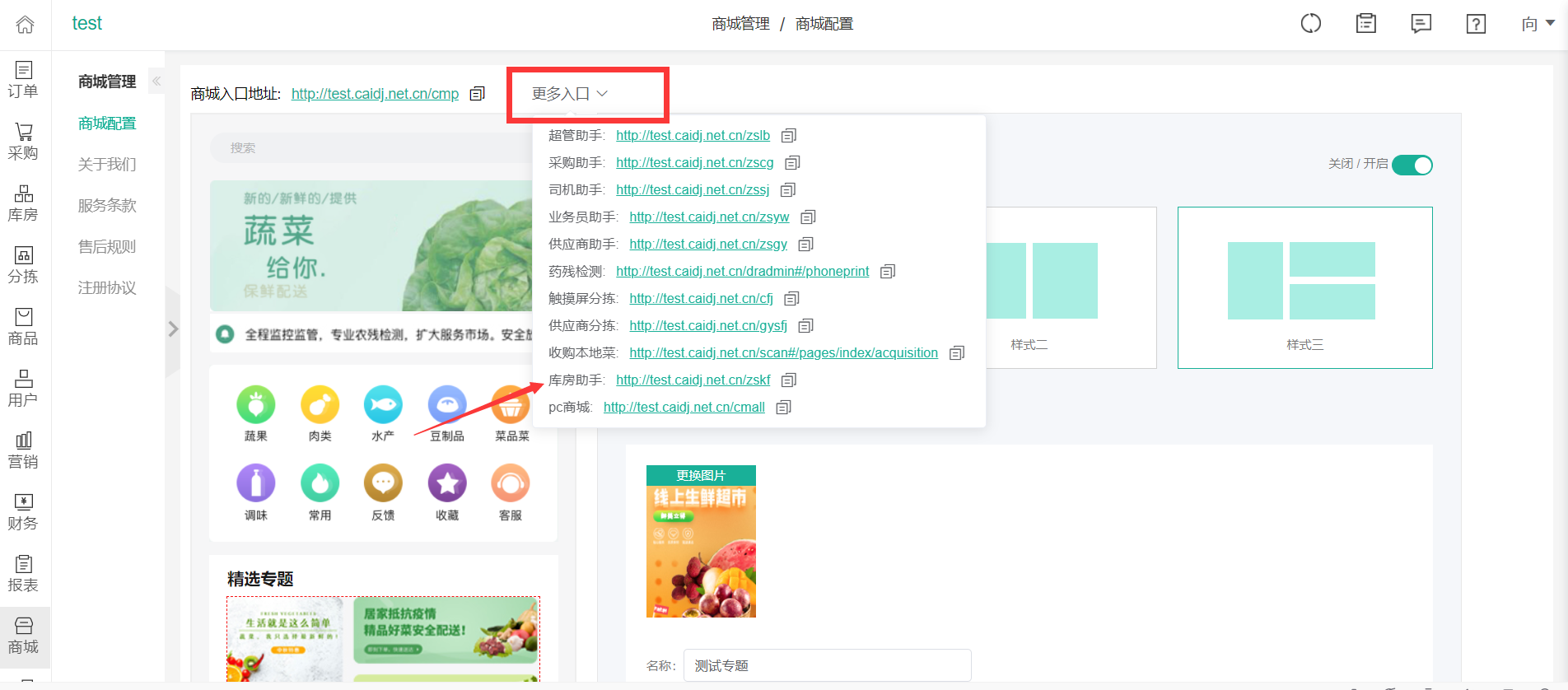Collapse the 商城管理 side menu panel
Viewport: 1568px width, 690px height.
coord(156,81)
